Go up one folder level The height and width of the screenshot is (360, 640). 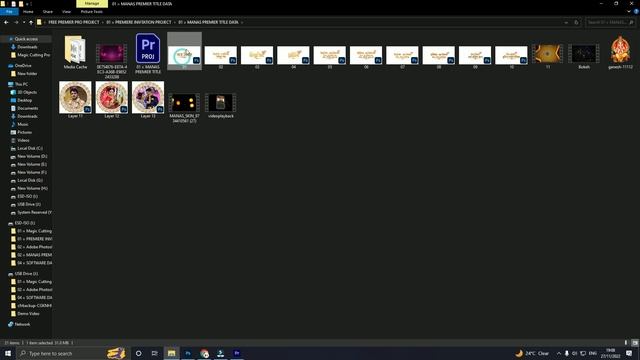coord(31,22)
